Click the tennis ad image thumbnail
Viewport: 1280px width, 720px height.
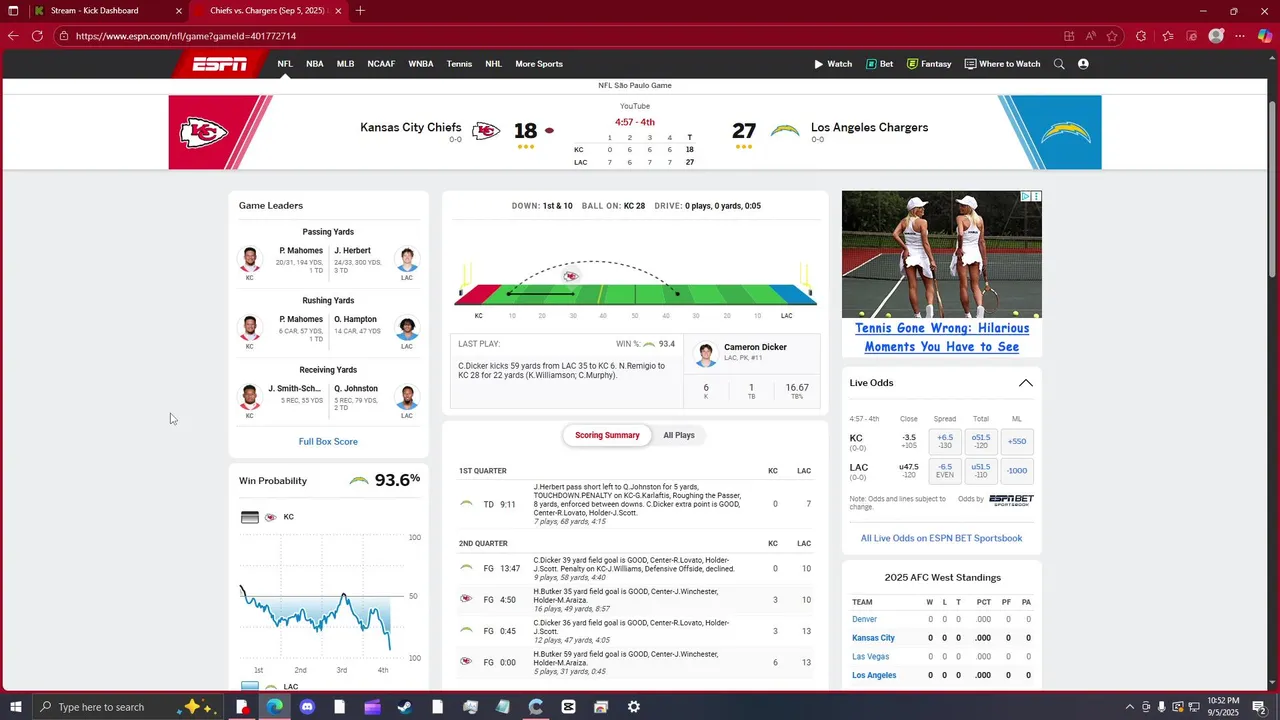coord(942,254)
